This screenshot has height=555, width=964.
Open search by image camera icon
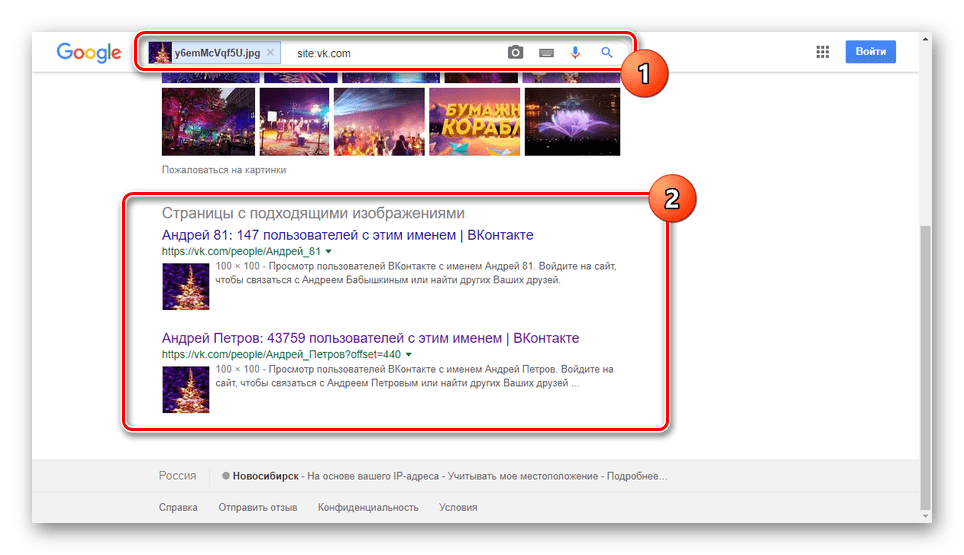click(515, 53)
